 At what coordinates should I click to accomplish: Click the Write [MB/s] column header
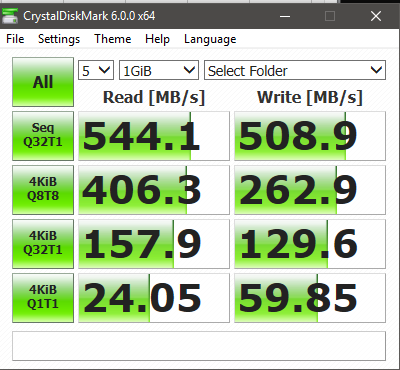click(310, 97)
